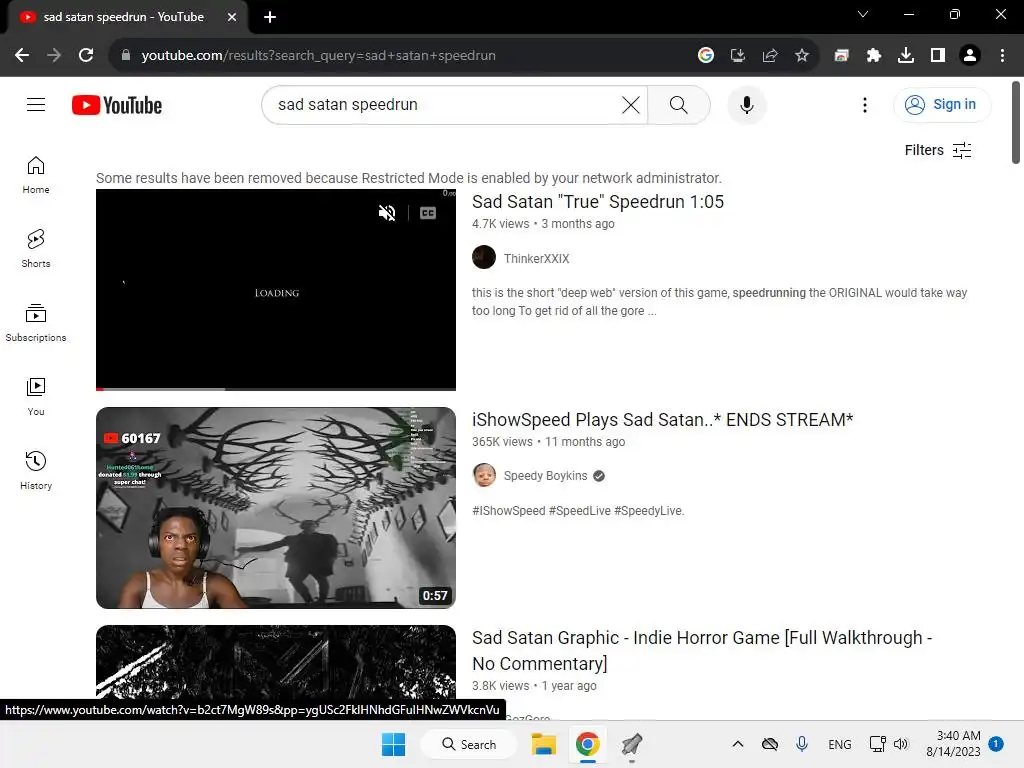This screenshot has height=768, width=1024.
Task: Switch ENG input language
Action: (x=839, y=744)
